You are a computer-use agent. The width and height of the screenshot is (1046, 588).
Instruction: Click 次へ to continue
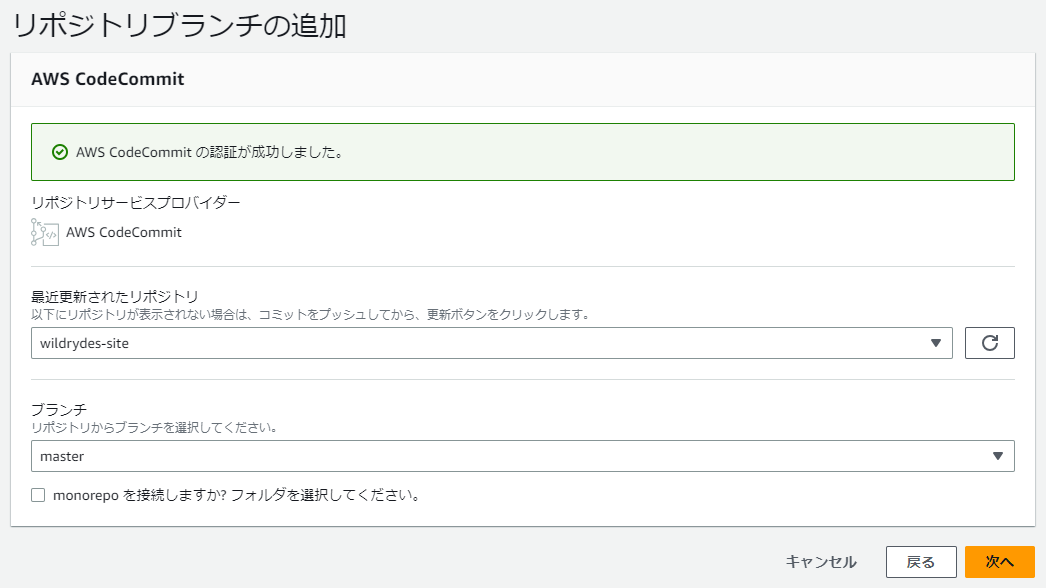coord(999,561)
